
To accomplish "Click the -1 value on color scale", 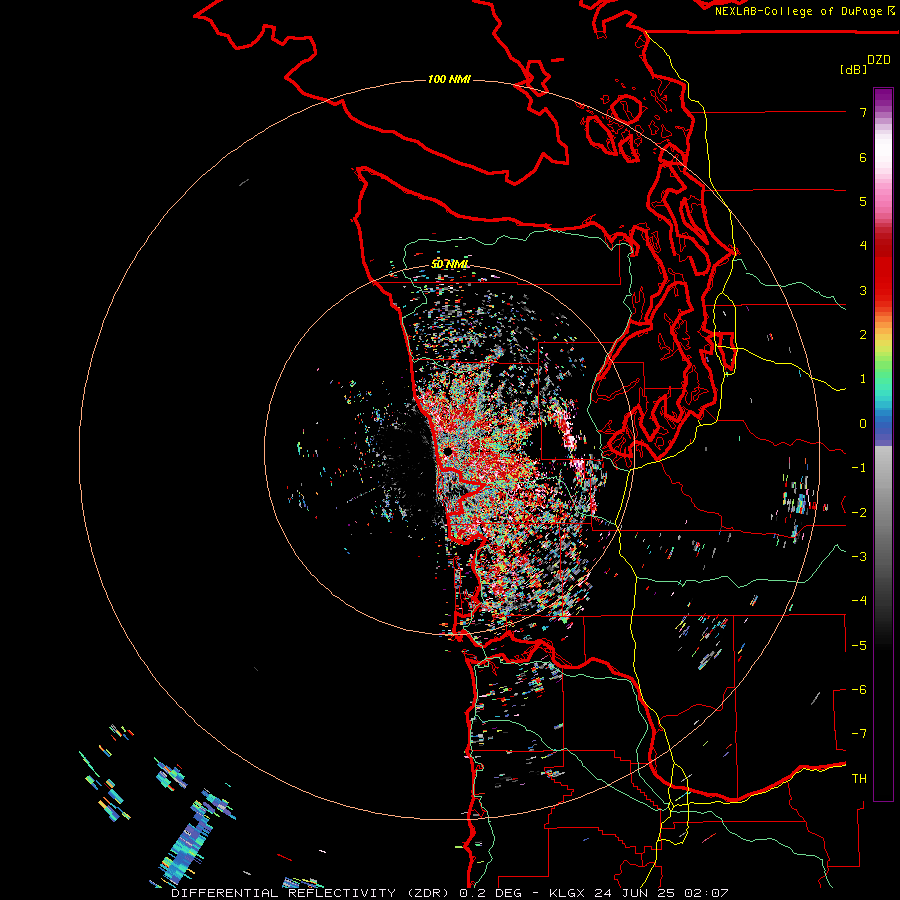I will click(859, 468).
